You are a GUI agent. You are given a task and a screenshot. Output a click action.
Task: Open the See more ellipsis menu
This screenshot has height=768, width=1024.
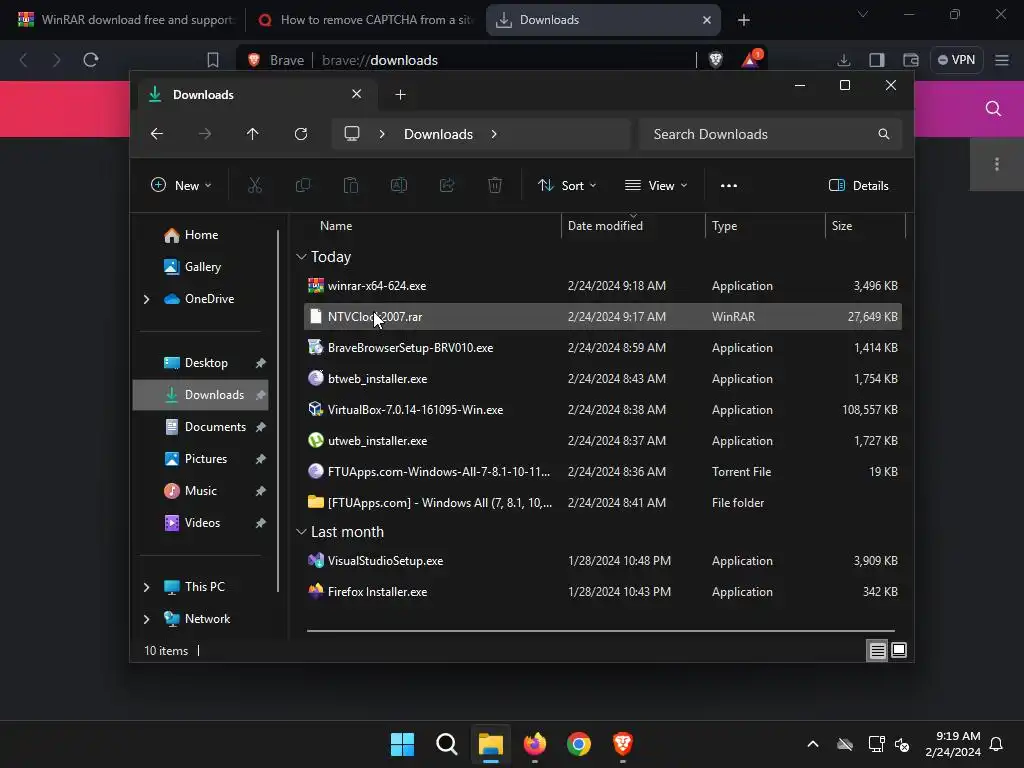tap(729, 185)
